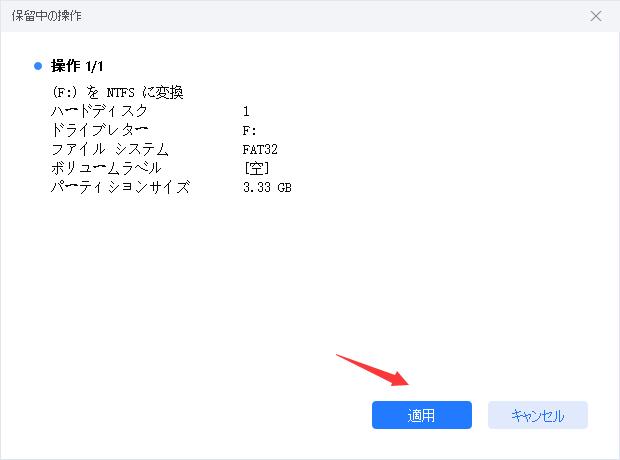Click the ハードディスク label
The width and height of the screenshot is (620, 460).
(99, 111)
